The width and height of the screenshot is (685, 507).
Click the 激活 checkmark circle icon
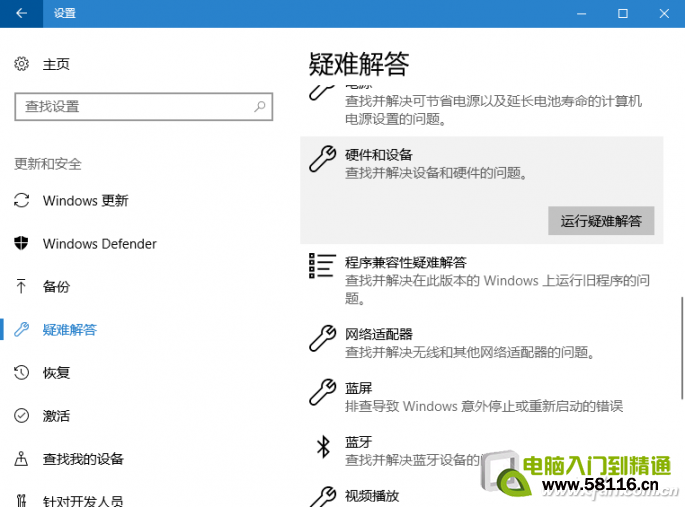tap(21, 415)
